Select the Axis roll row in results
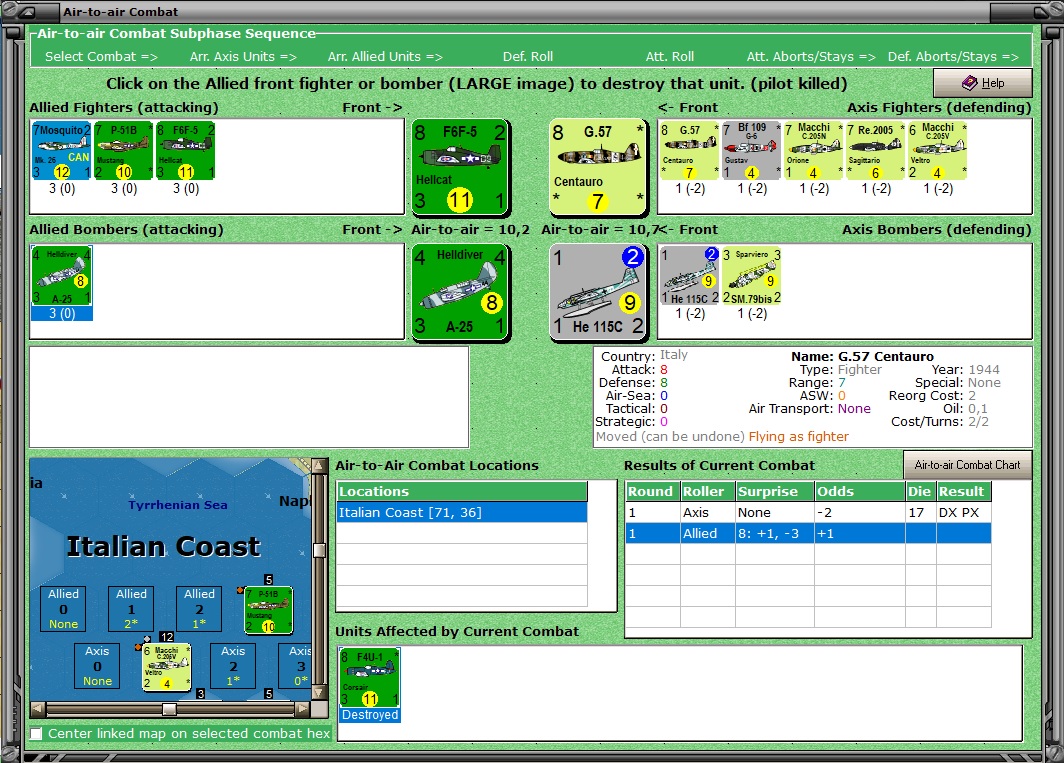The width and height of the screenshot is (1064, 763). 808,513
